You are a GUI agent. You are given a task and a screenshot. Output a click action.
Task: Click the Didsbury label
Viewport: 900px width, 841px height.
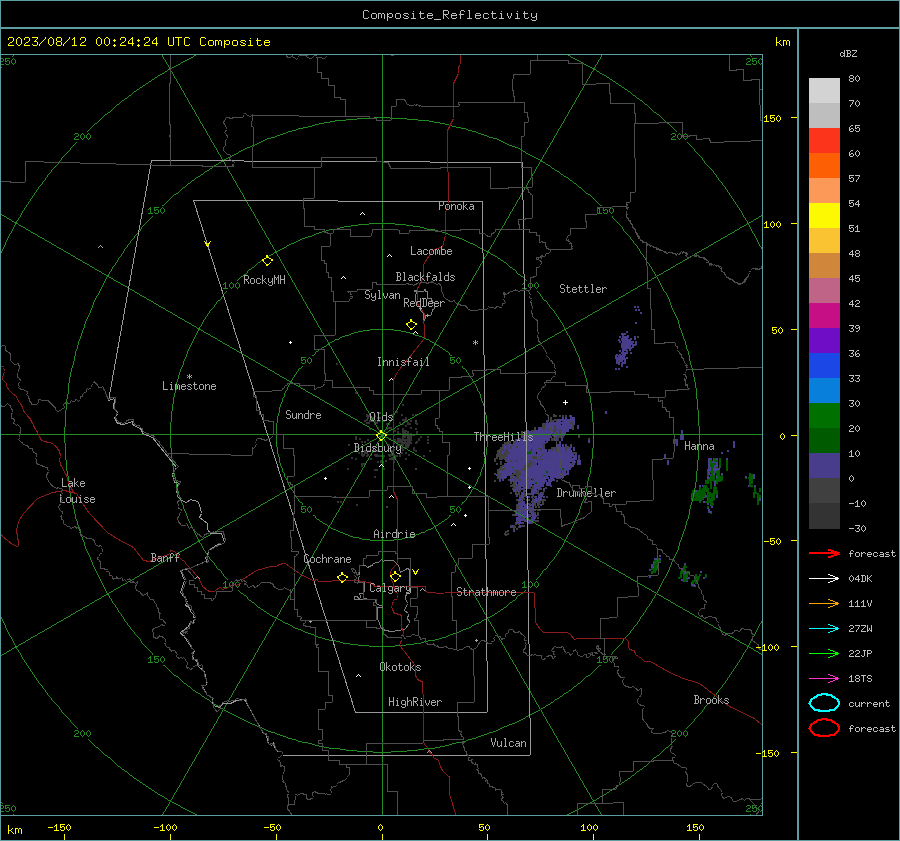click(377, 448)
